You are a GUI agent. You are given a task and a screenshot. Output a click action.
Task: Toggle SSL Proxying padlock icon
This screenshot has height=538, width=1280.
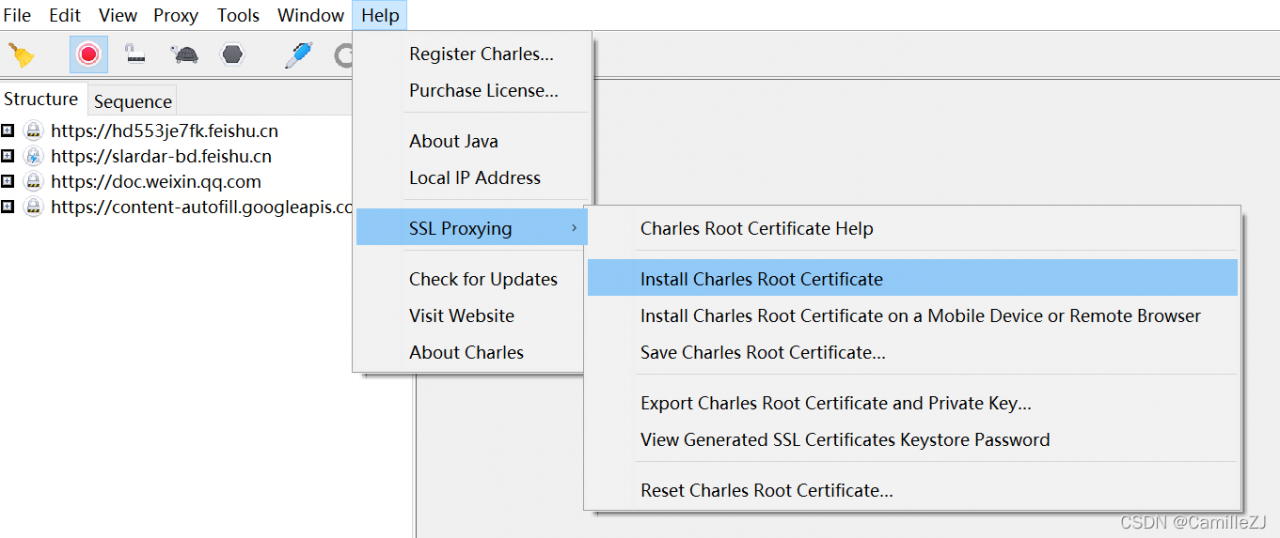(135, 54)
